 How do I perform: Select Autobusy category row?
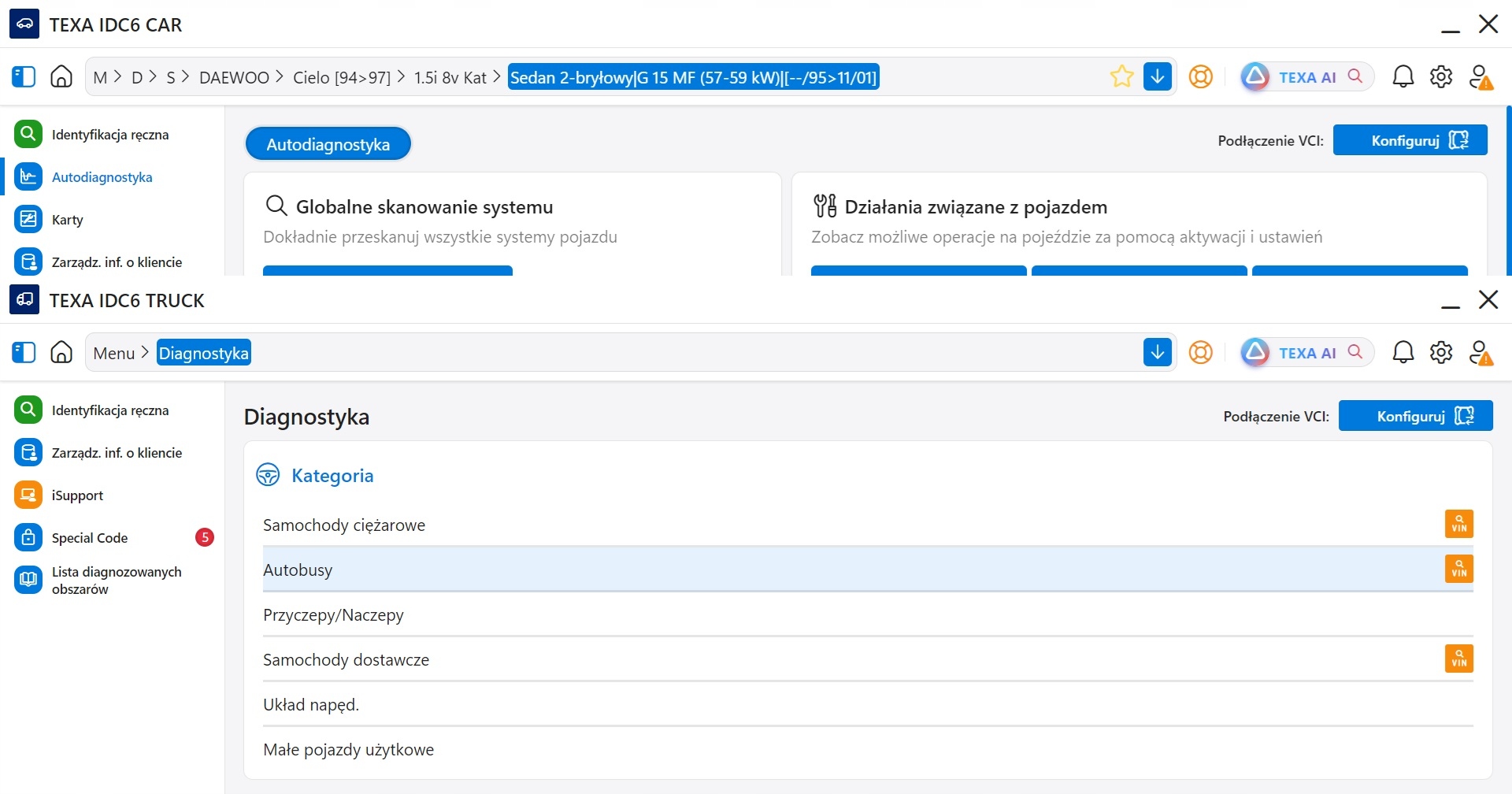[x=868, y=570]
